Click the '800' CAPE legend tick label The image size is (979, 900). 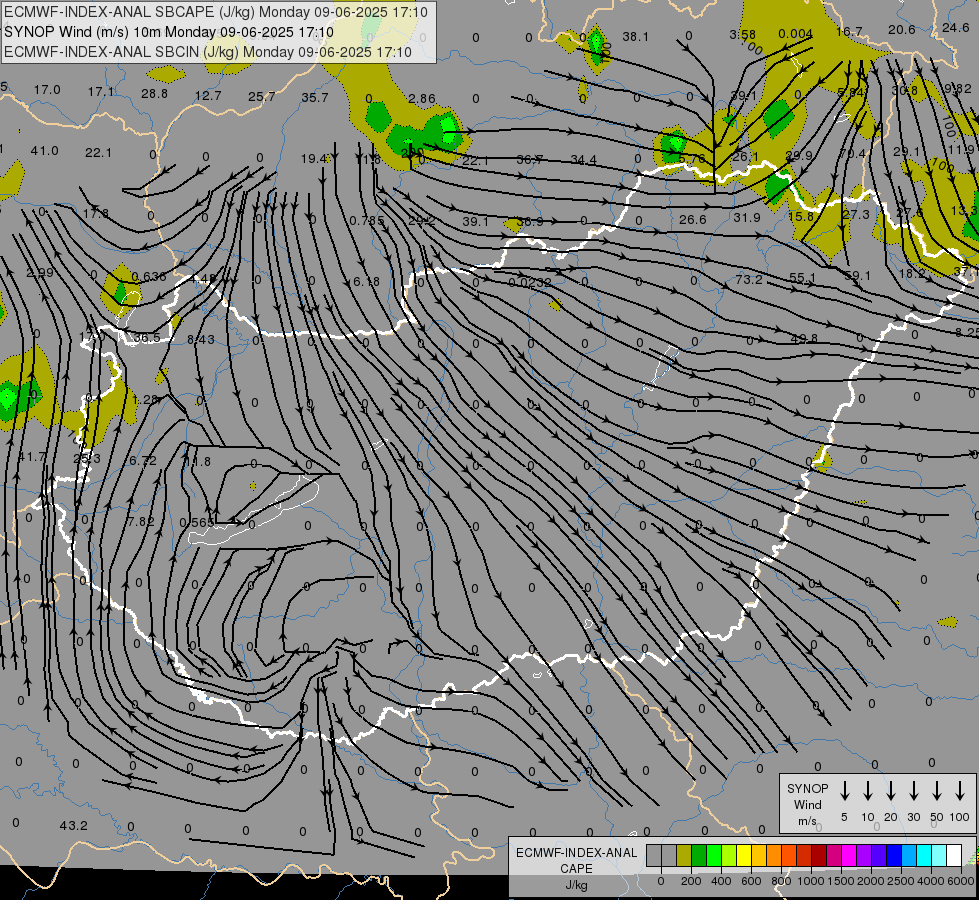click(x=781, y=881)
